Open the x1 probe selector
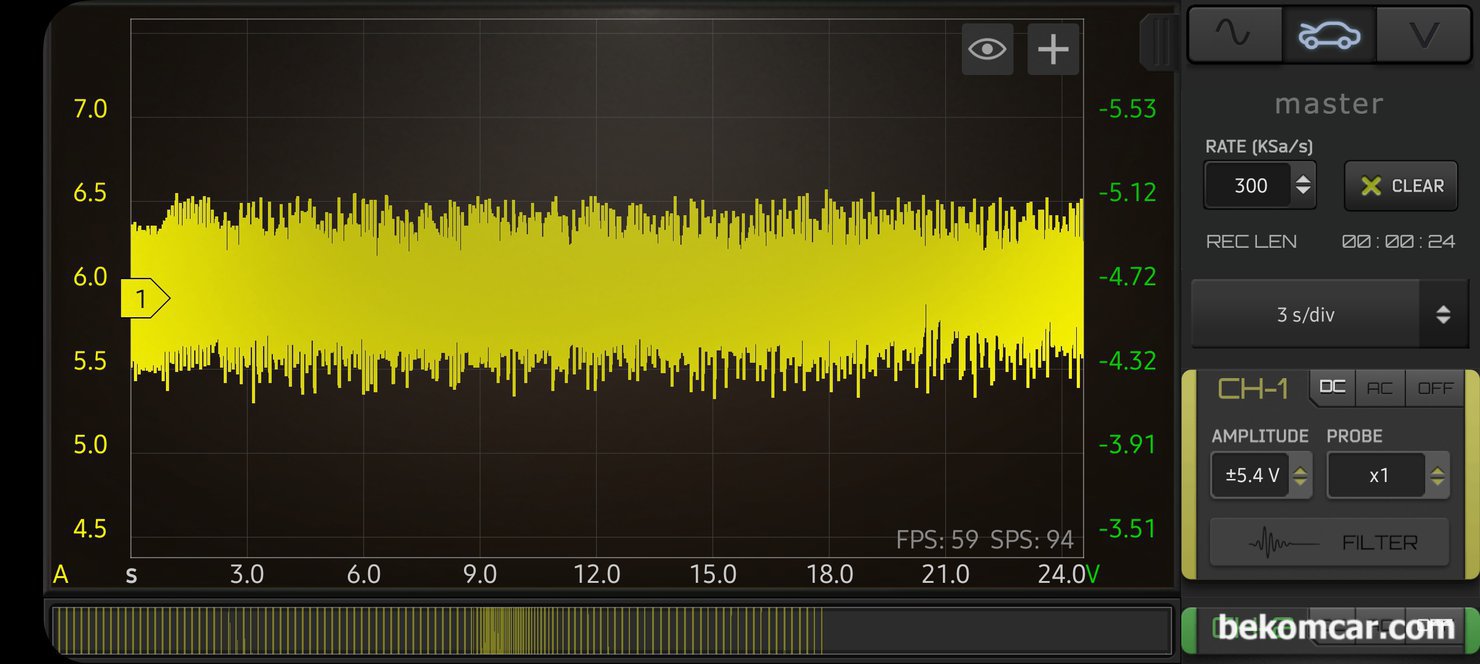The height and width of the screenshot is (664, 1480). click(1387, 476)
